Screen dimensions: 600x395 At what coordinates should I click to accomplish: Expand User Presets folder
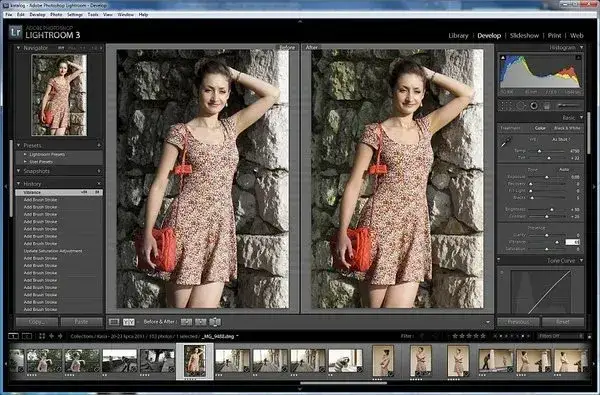click(25, 162)
